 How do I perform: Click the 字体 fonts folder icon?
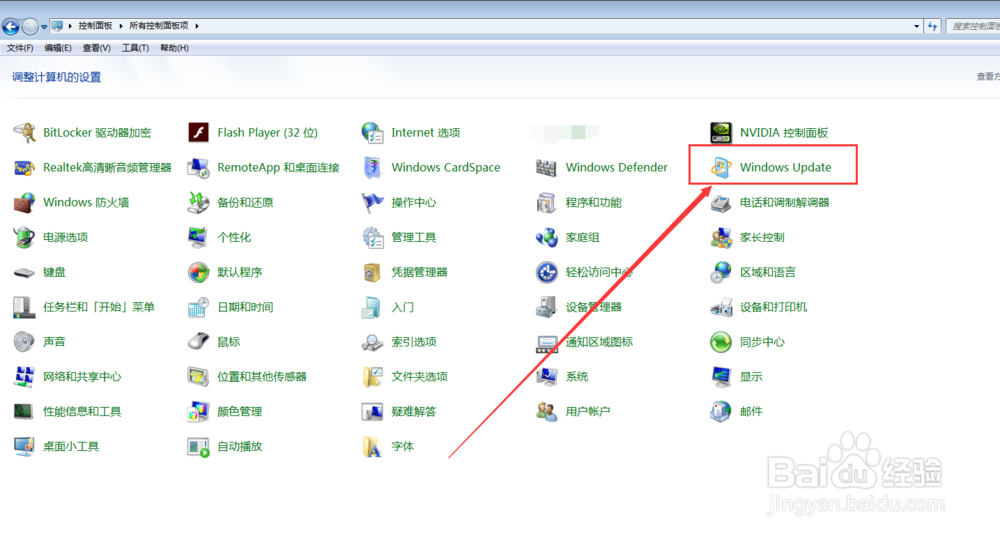[372, 446]
